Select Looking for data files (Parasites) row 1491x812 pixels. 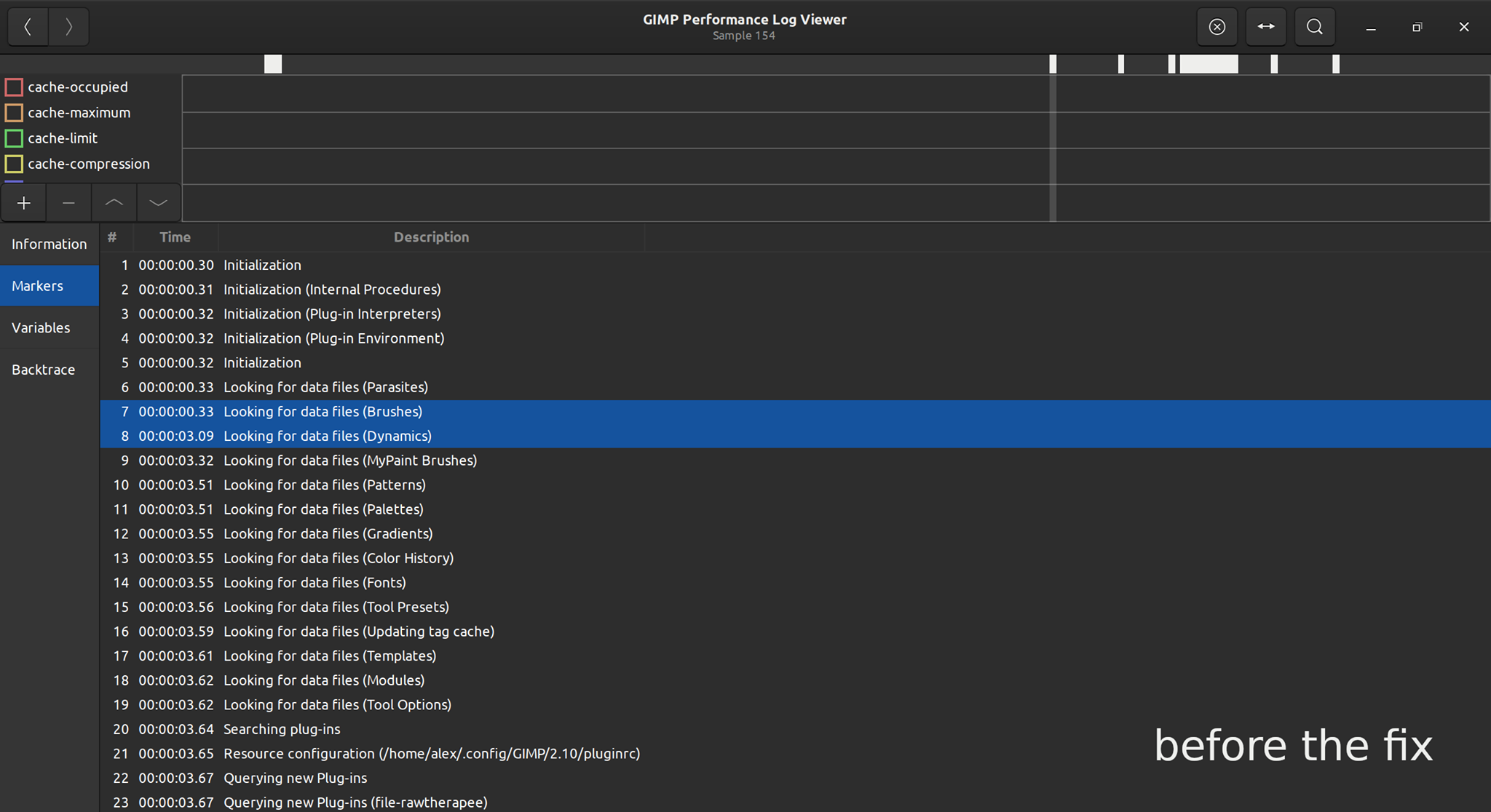click(795, 387)
